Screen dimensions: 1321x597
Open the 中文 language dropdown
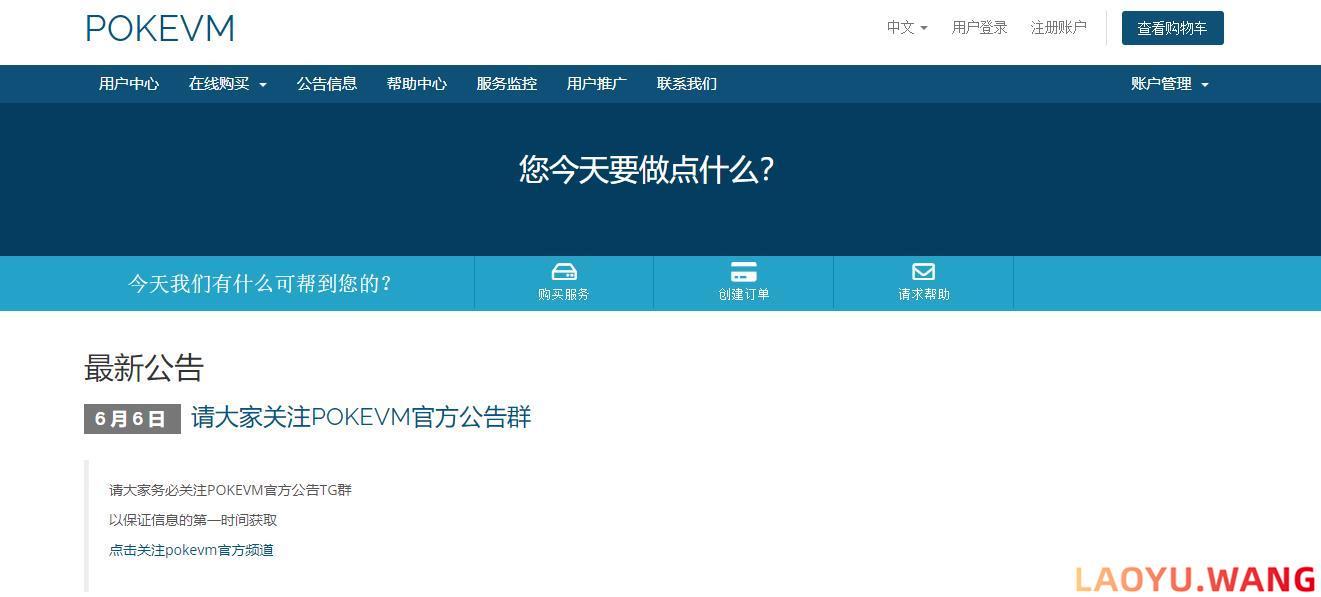coord(907,28)
